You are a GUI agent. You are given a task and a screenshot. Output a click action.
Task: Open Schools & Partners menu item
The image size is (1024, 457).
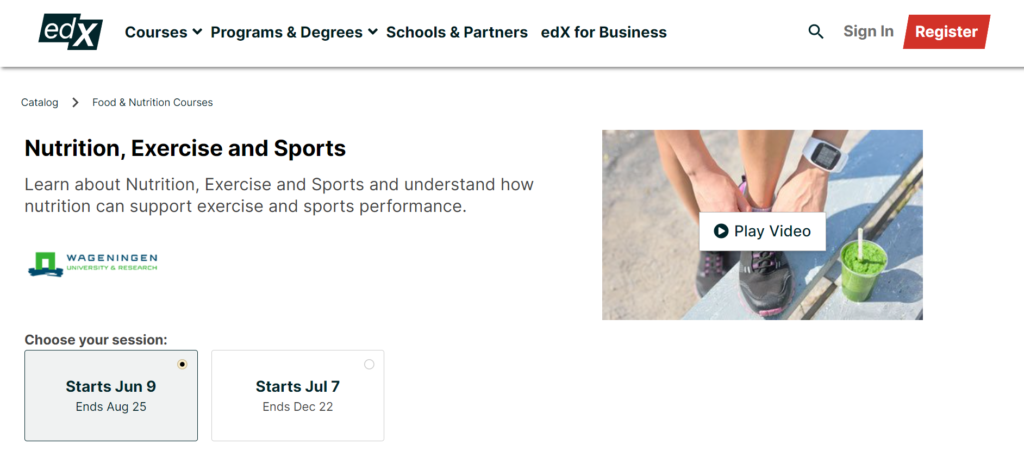(x=456, y=32)
